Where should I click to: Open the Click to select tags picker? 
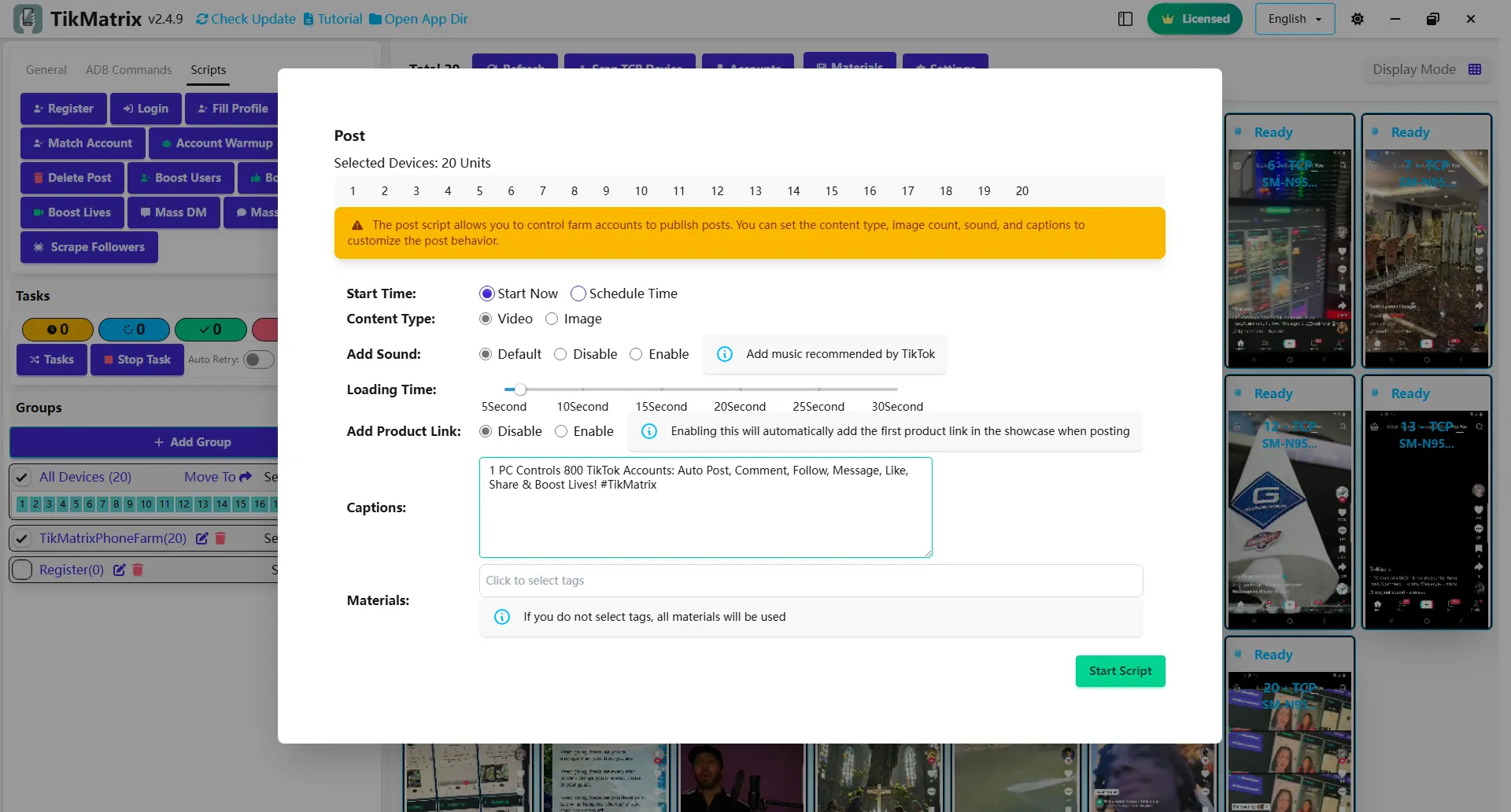tap(811, 580)
